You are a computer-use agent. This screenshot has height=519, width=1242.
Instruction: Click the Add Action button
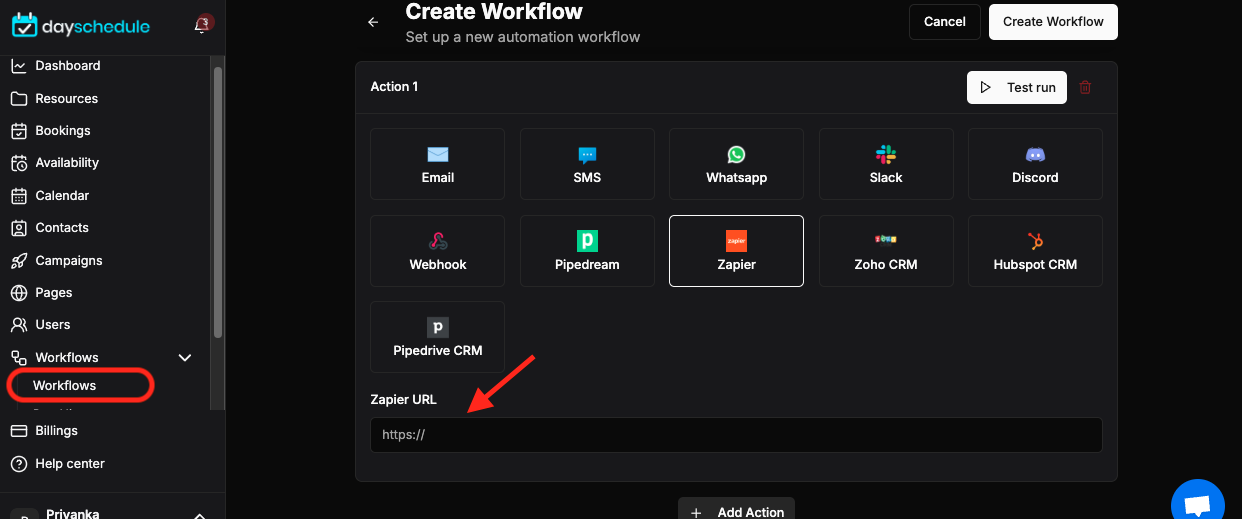pos(737,511)
